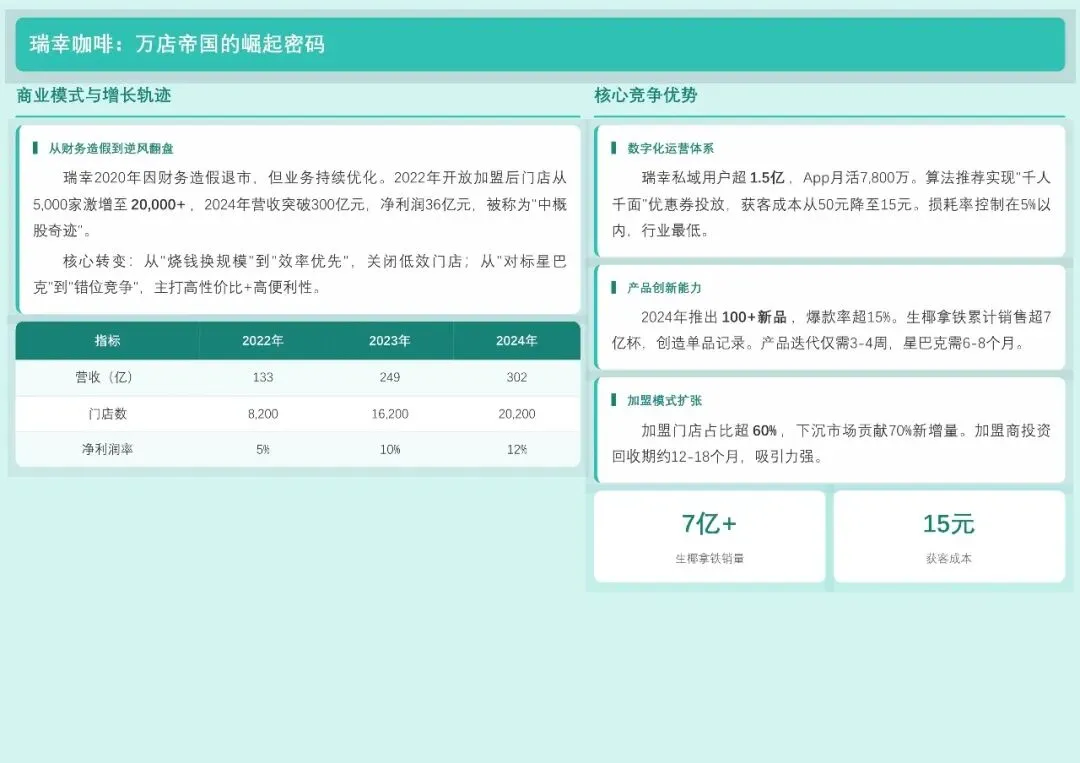This screenshot has width=1080, height=763.
Task: Click the '从财务造假到逆风翻盘' card title
Action: (111, 149)
